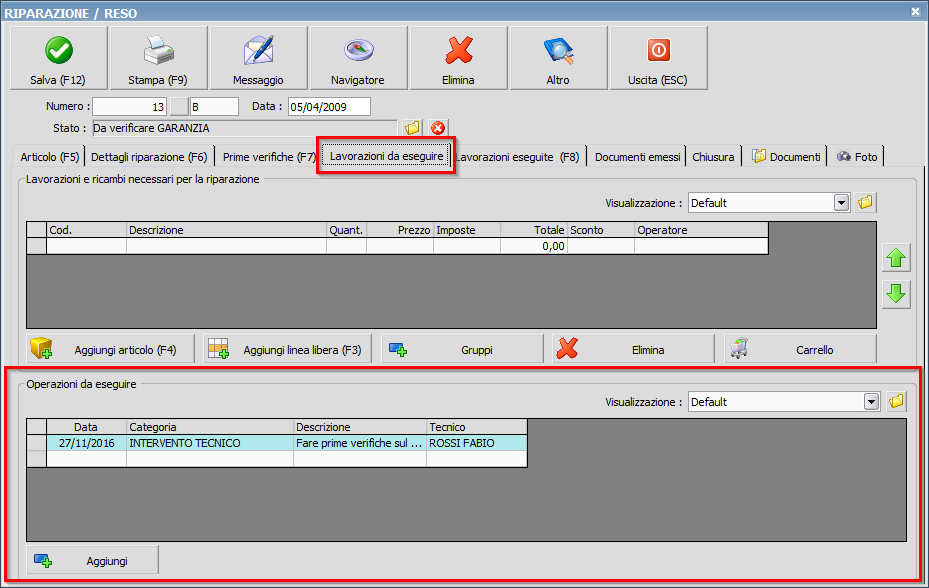Screen dimensions: 929x588
Task: Remove selected row with lower Elimina button
Action: [633, 349]
